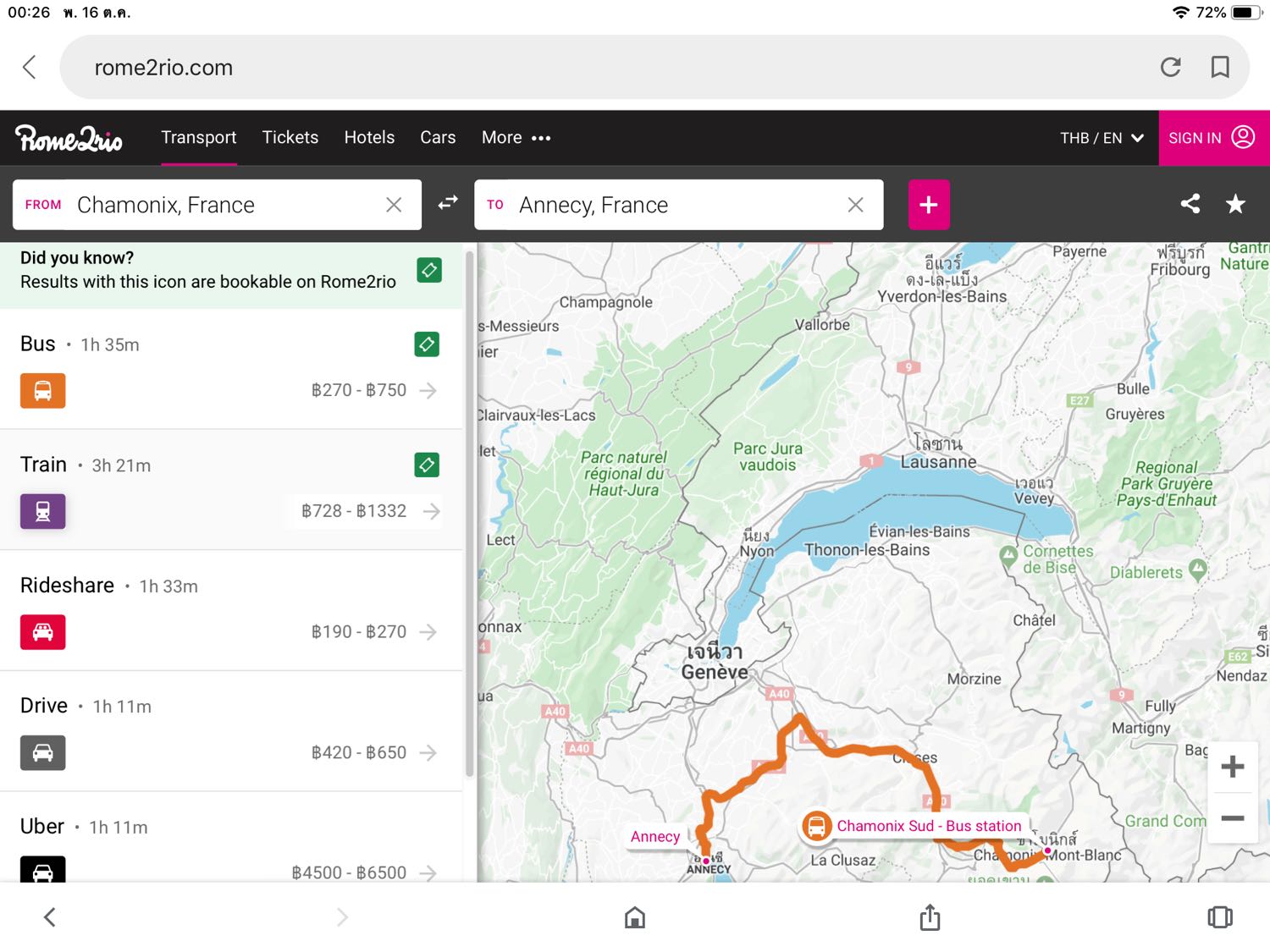Click the bookable icon on Bus row
The width and height of the screenshot is (1270, 952).
point(427,344)
